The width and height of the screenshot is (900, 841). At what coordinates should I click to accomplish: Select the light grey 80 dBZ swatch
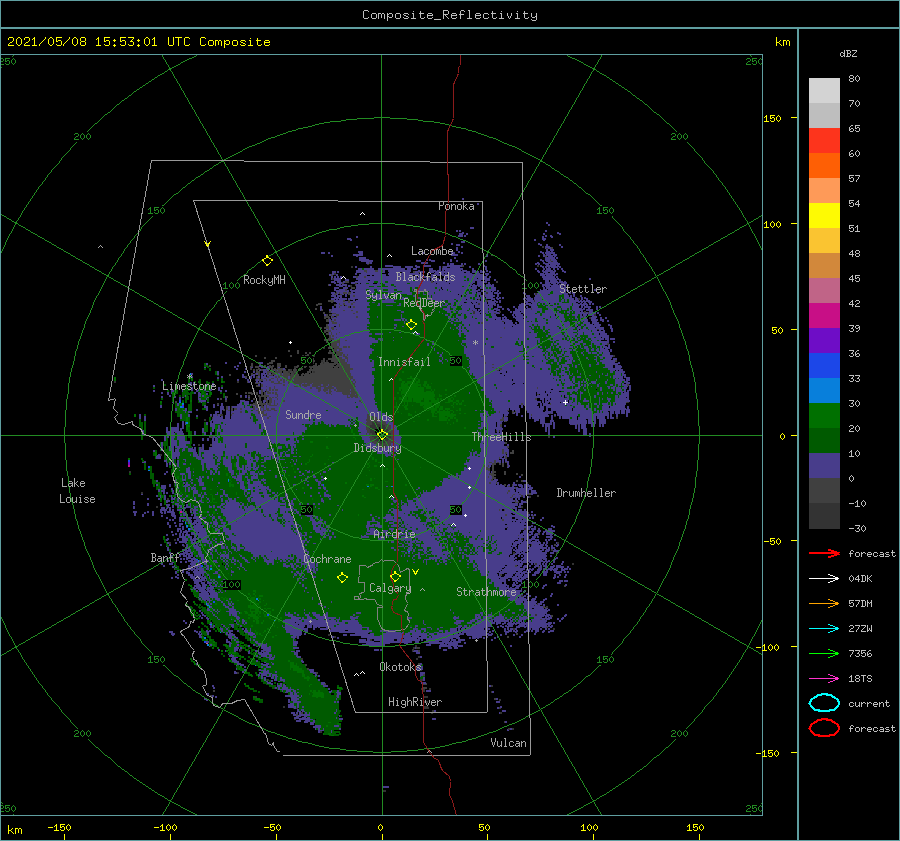coord(824,90)
